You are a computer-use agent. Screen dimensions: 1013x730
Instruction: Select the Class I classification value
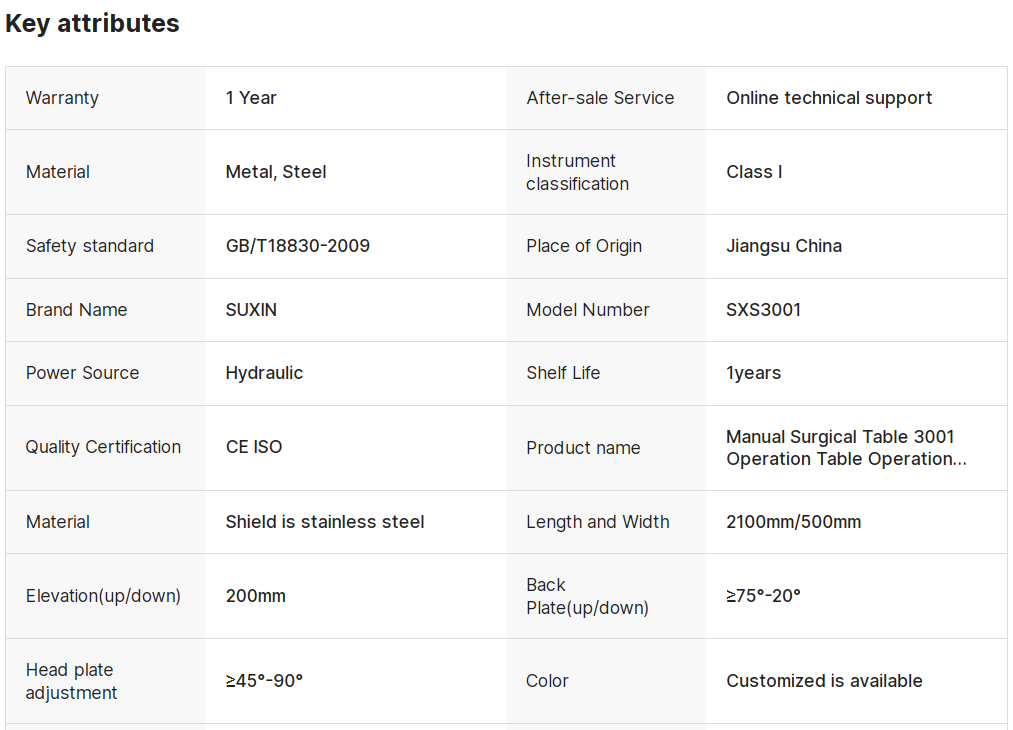click(754, 172)
